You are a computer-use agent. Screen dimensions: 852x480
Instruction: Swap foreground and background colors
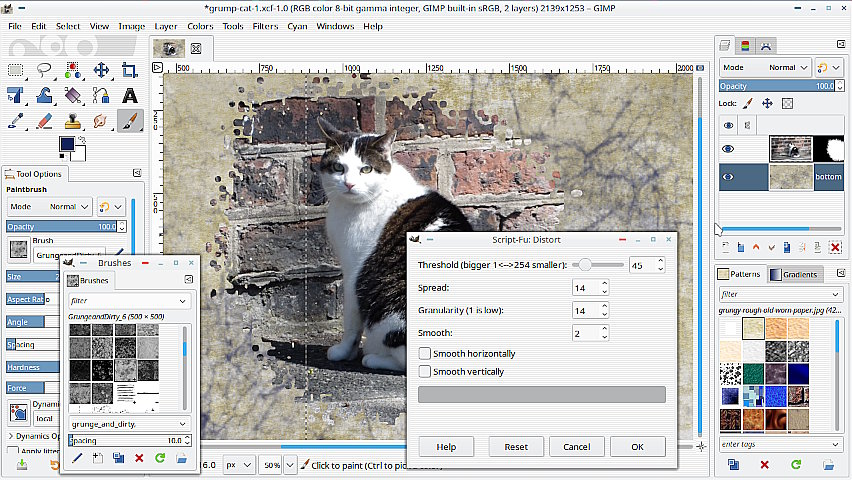[82, 140]
